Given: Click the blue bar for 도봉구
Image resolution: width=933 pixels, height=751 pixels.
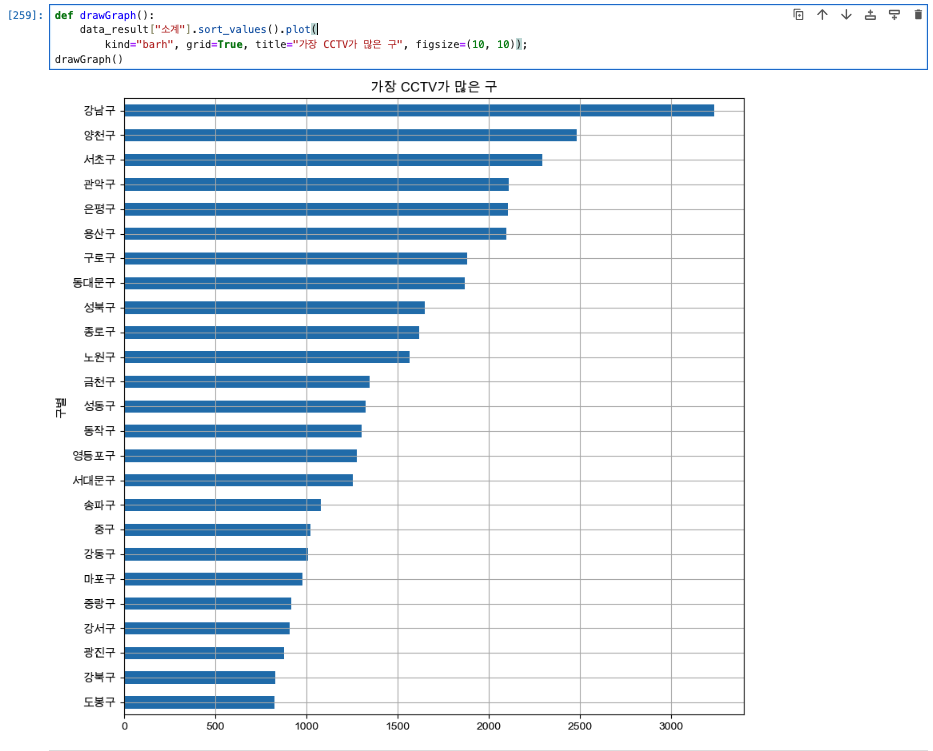Looking at the screenshot, I should 199,702.
